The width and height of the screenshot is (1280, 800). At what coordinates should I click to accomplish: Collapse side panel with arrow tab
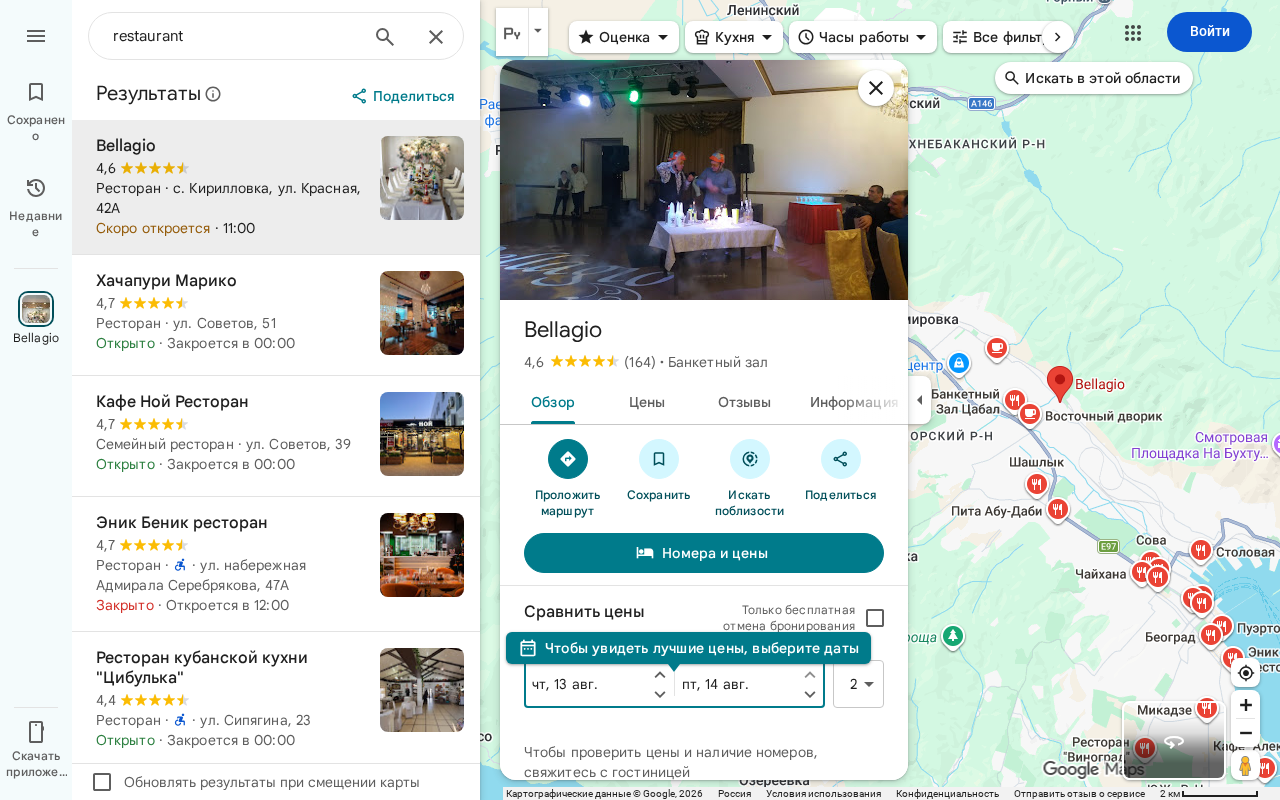tap(920, 400)
